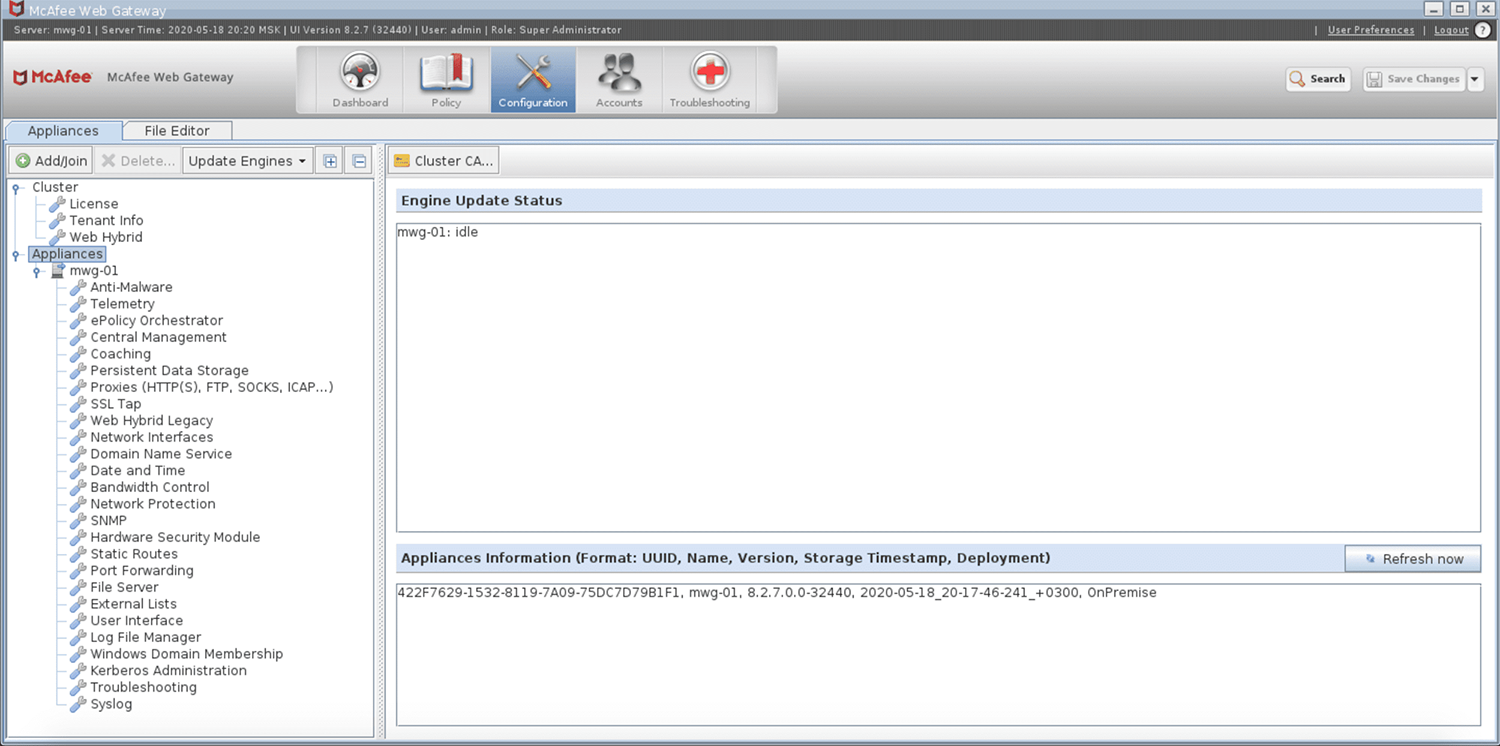Open the Configuration section
The width and height of the screenshot is (1500, 746).
tap(532, 78)
